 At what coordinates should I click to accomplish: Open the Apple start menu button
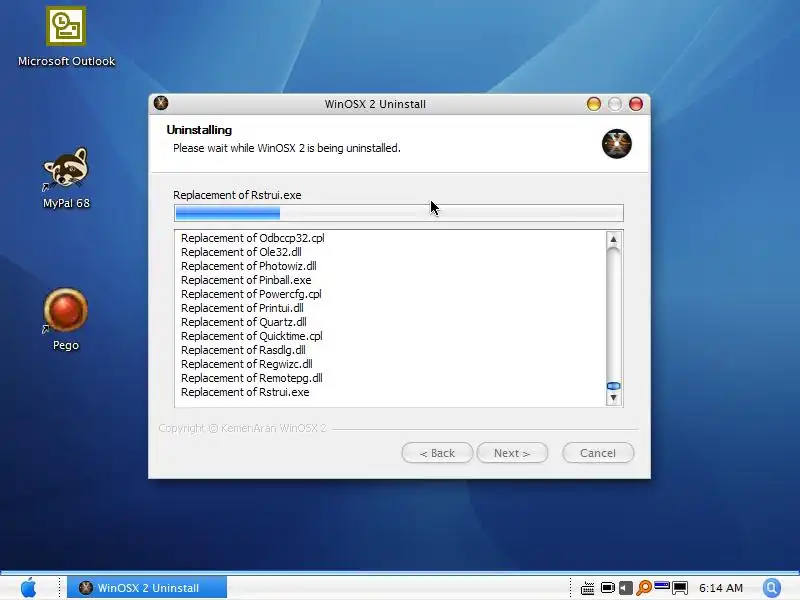(x=29, y=587)
